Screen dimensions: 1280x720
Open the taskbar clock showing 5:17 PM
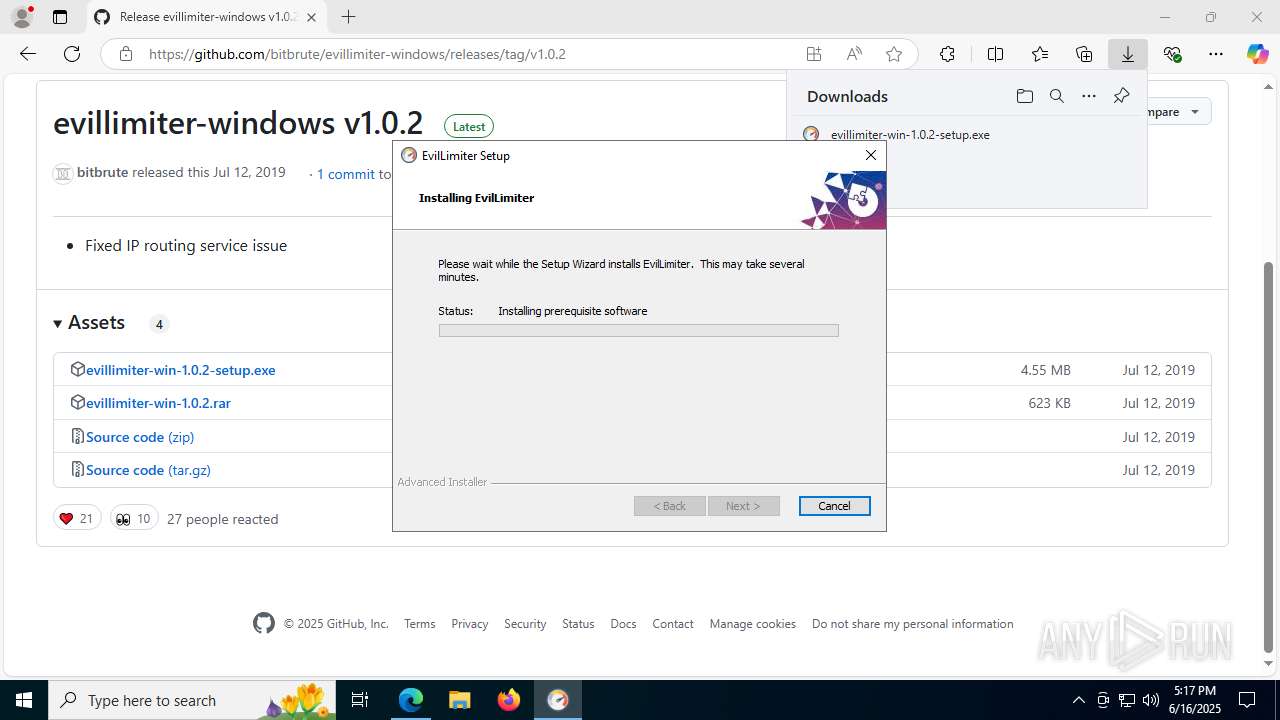click(1196, 699)
